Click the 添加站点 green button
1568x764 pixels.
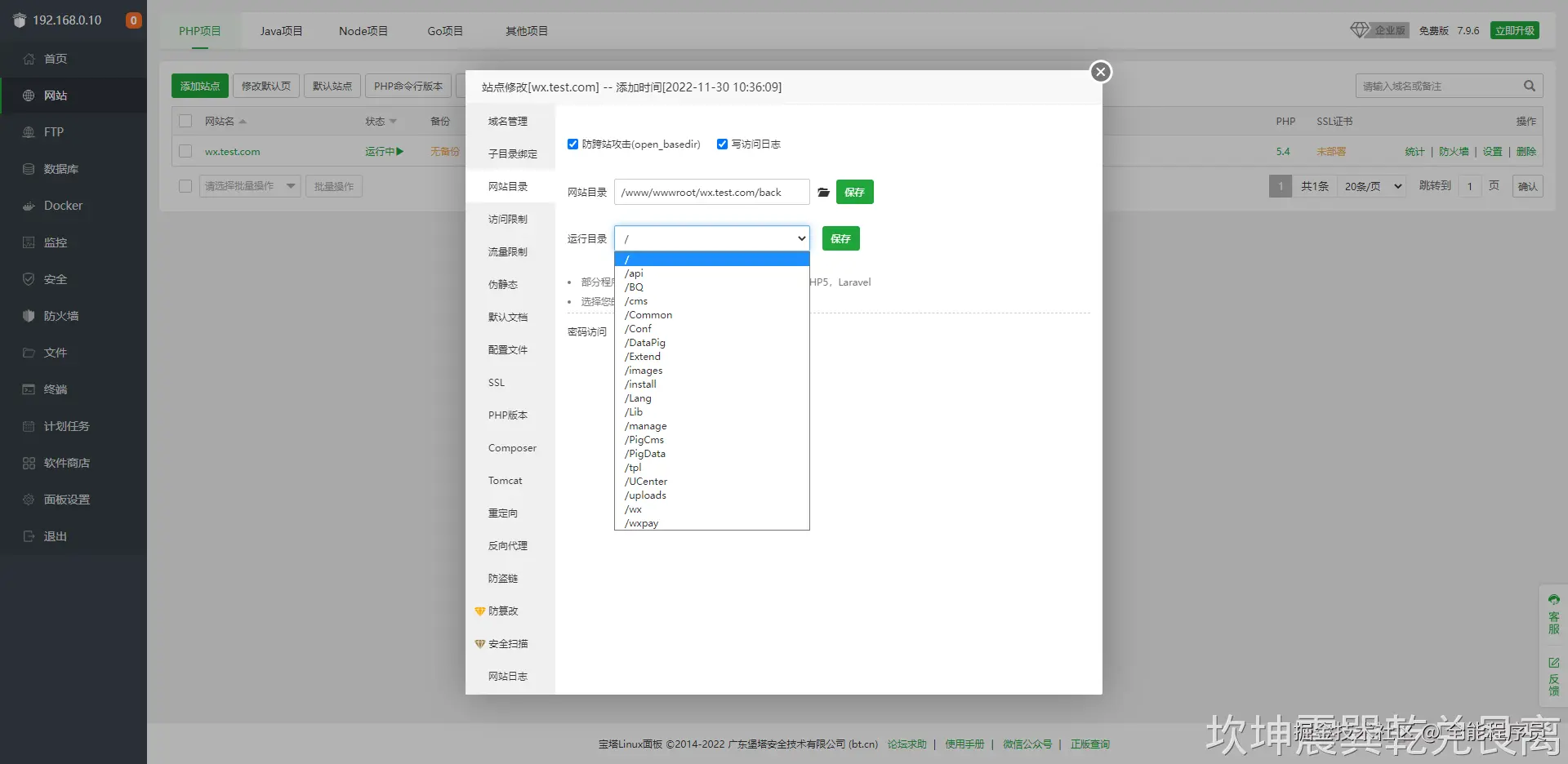(x=200, y=86)
